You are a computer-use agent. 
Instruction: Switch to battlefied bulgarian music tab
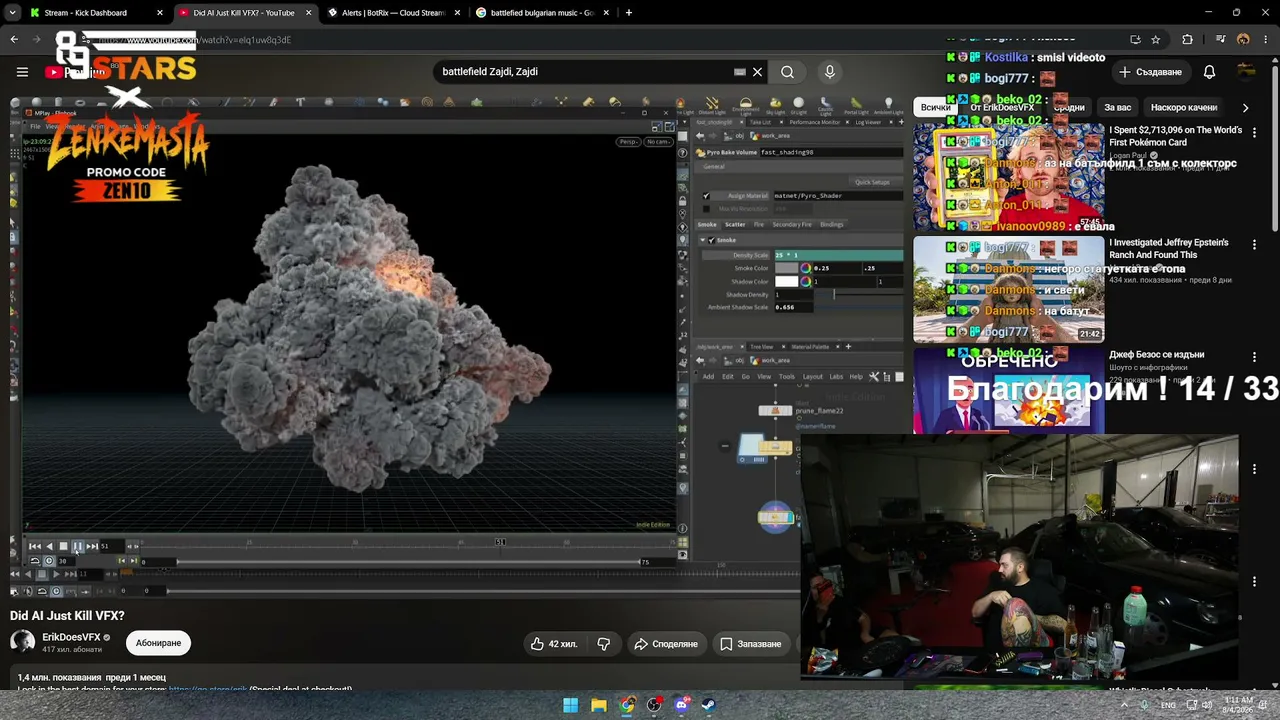pyautogui.click(x=543, y=13)
